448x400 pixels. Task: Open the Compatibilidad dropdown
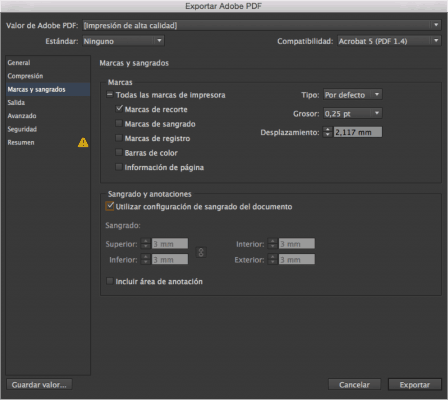pyautogui.click(x=389, y=41)
